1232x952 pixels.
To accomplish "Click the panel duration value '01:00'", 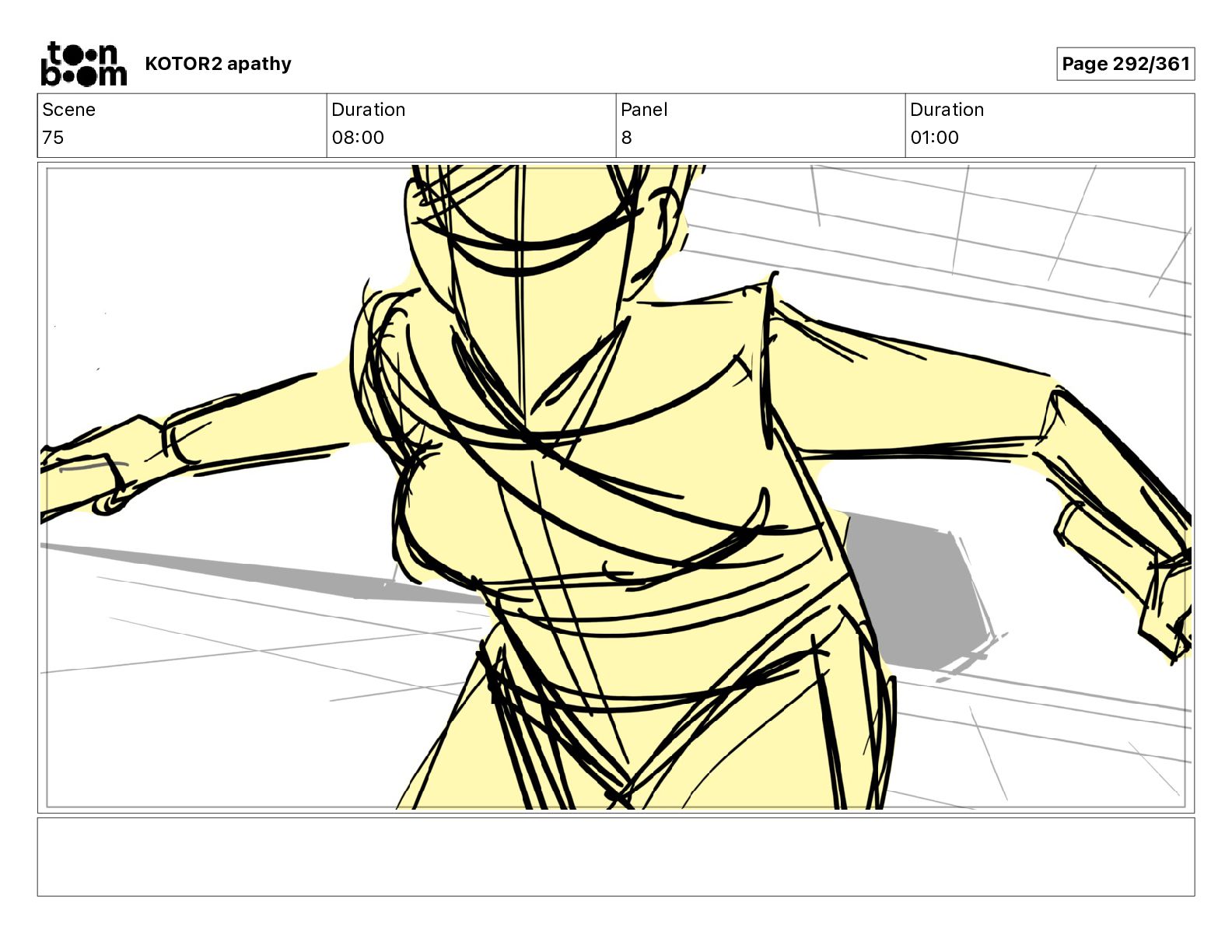I will (x=934, y=138).
